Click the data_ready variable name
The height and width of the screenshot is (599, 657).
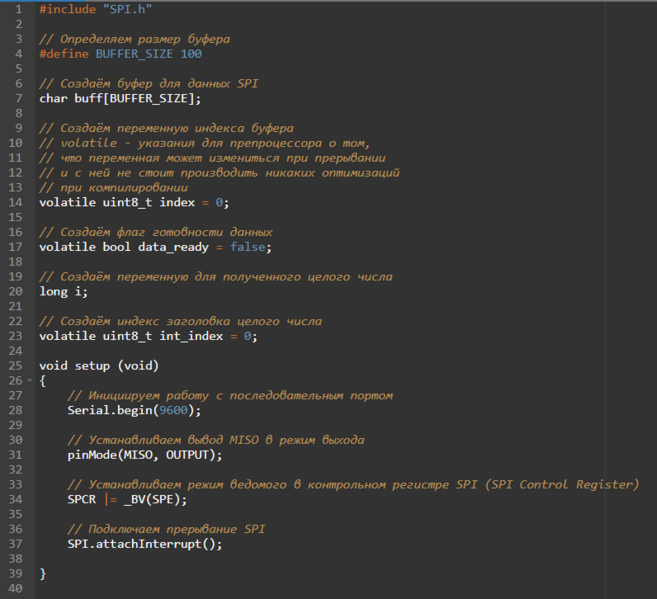[x=173, y=247]
